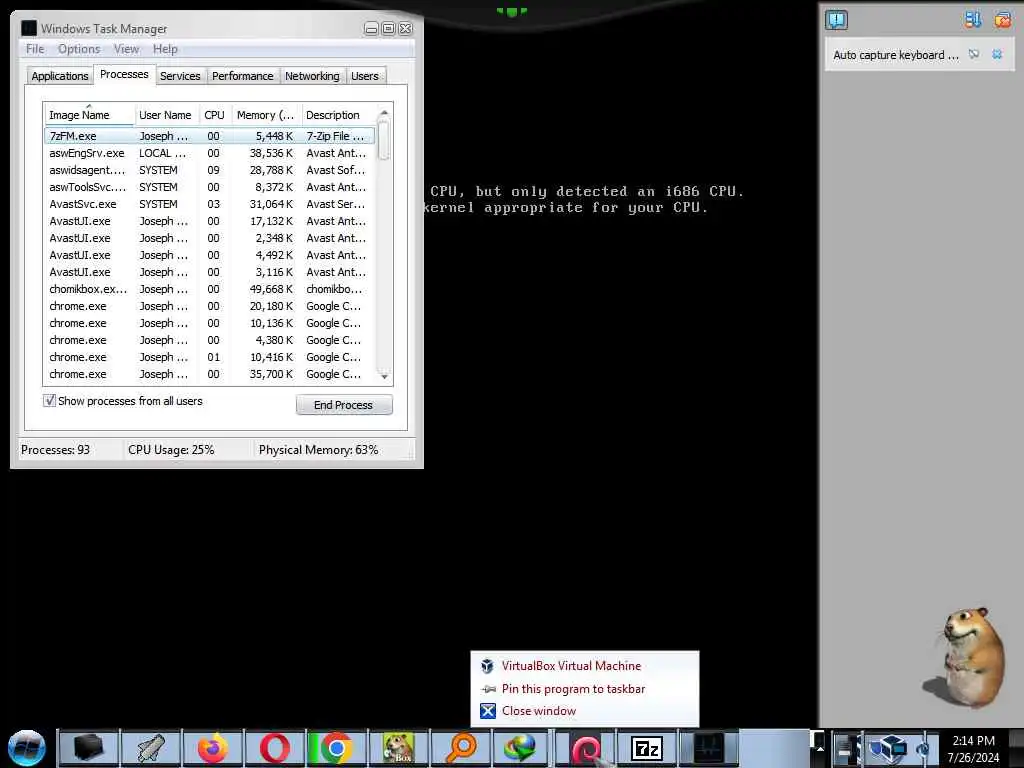This screenshot has width=1024, height=768.
Task: Toggle Show processes from all users
Action: click(x=49, y=400)
